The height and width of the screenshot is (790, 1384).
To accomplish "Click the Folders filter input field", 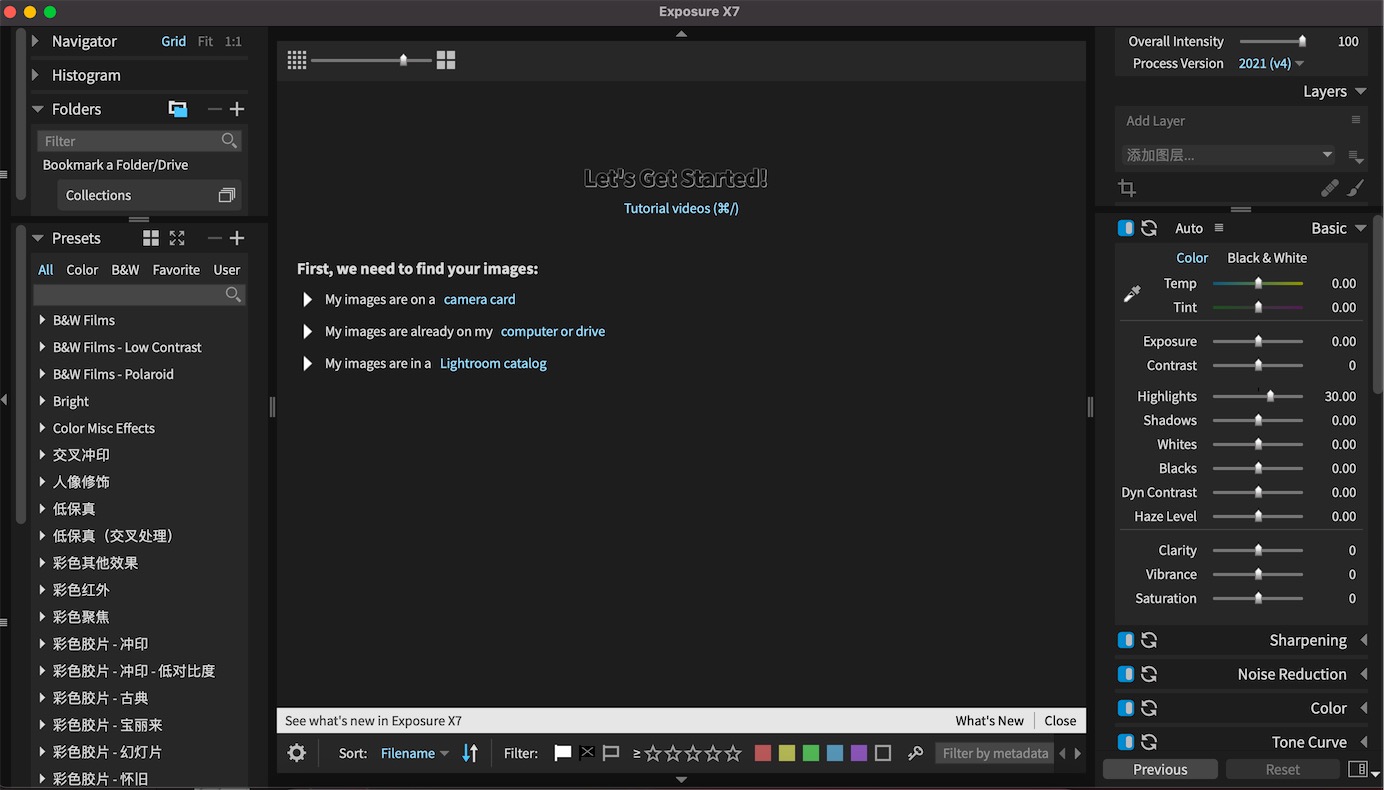I will coord(139,141).
